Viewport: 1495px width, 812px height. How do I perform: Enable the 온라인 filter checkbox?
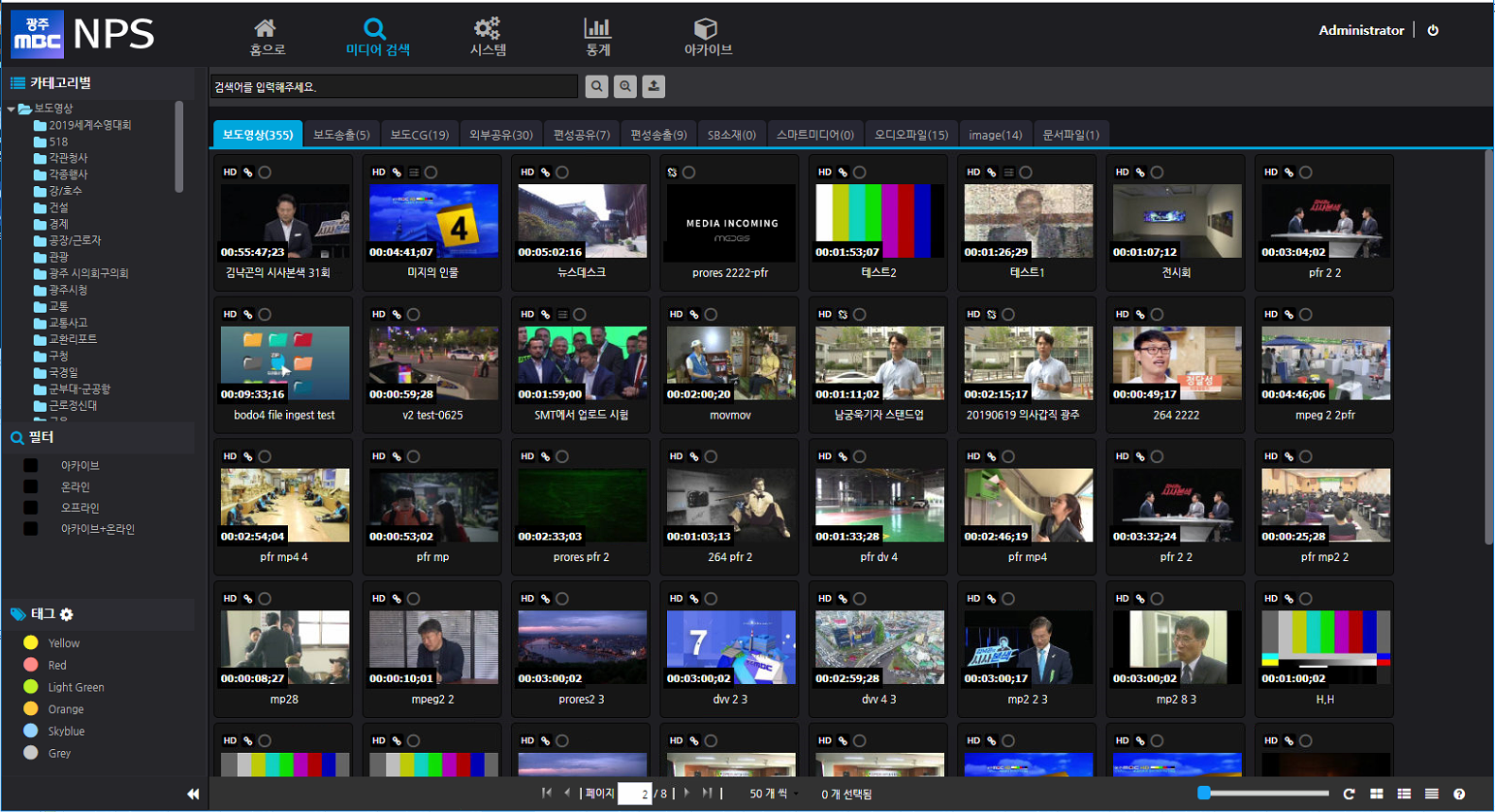[31, 487]
